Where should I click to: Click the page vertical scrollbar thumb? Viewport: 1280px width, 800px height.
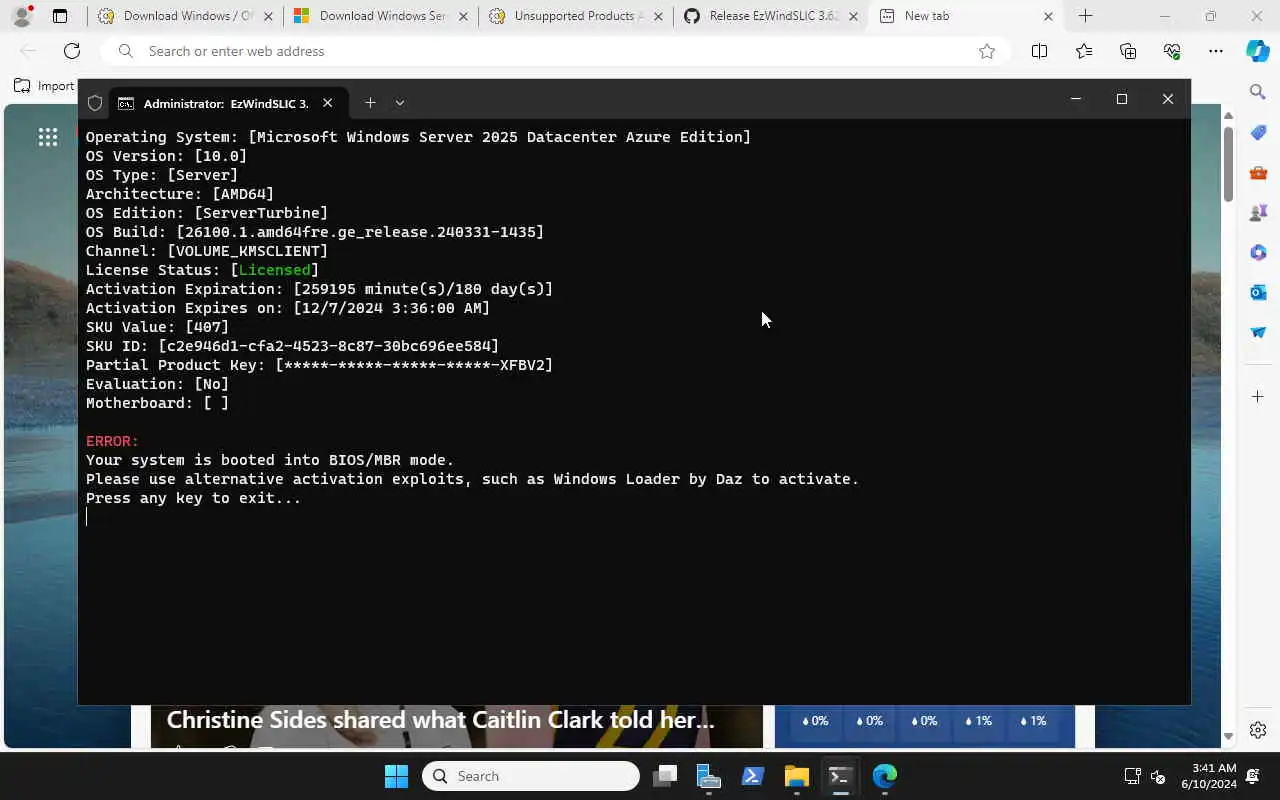[x=1228, y=162]
